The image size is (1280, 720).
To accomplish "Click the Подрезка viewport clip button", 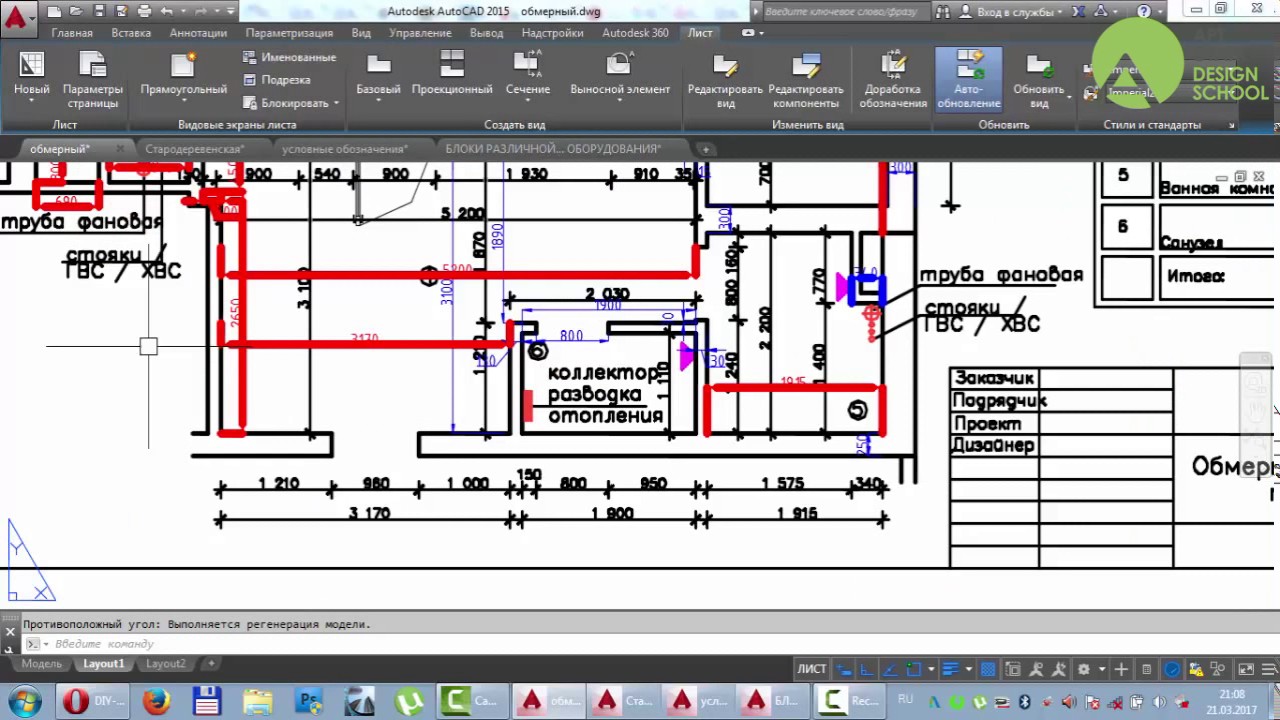I will tap(277, 80).
